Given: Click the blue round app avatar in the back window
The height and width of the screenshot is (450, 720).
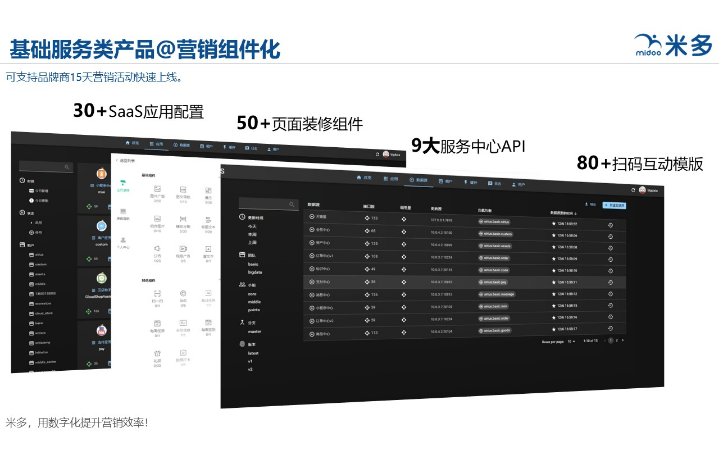Looking at the screenshot, I should pyautogui.click(x=101, y=226).
